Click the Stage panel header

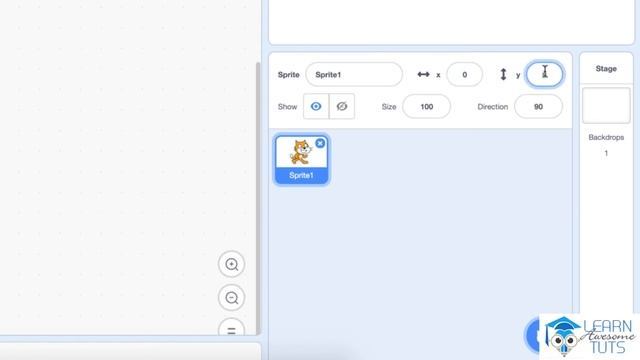coord(606,69)
